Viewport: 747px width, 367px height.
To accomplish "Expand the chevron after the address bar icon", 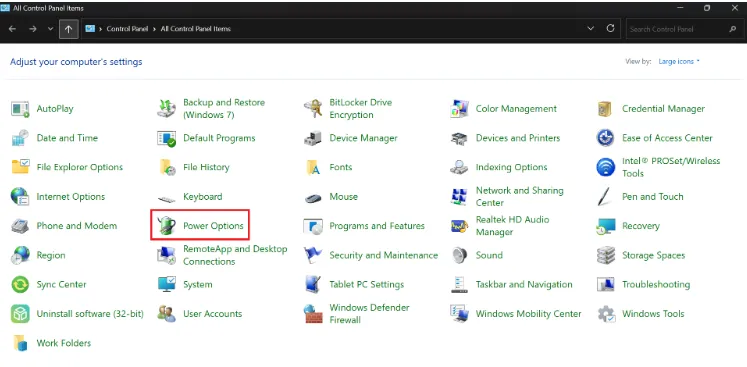I will pyautogui.click(x=101, y=29).
